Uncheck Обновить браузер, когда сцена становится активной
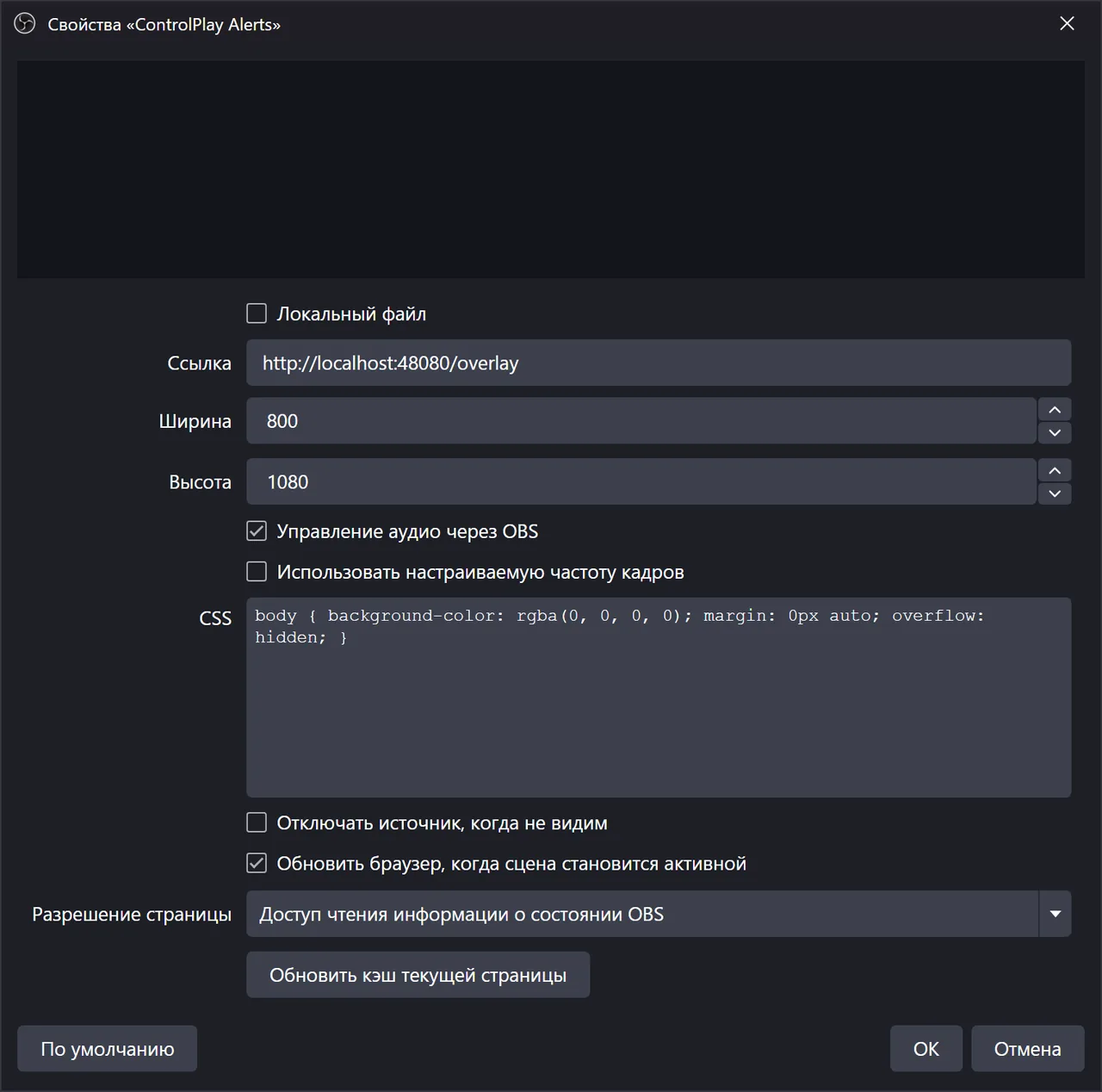The width and height of the screenshot is (1102, 1092). [x=257, y=863]
